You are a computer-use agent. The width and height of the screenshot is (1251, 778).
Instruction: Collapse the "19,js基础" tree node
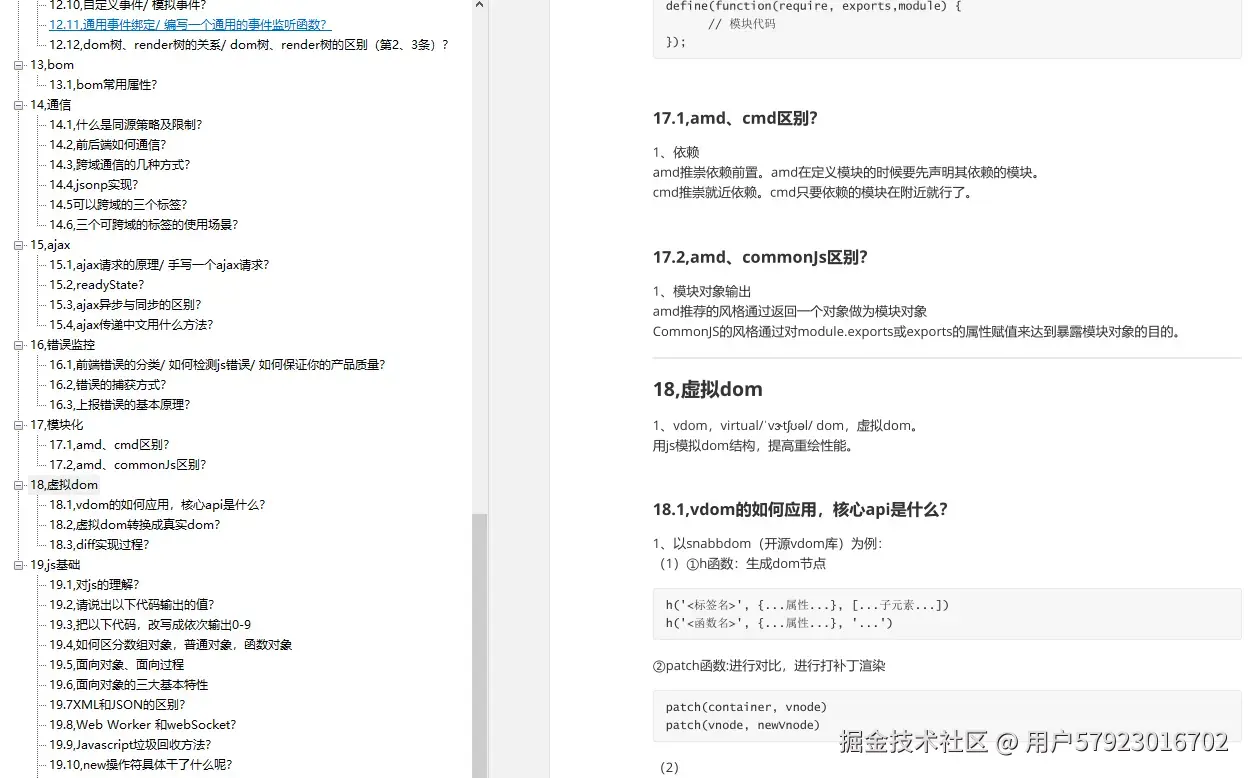[18, 564]
